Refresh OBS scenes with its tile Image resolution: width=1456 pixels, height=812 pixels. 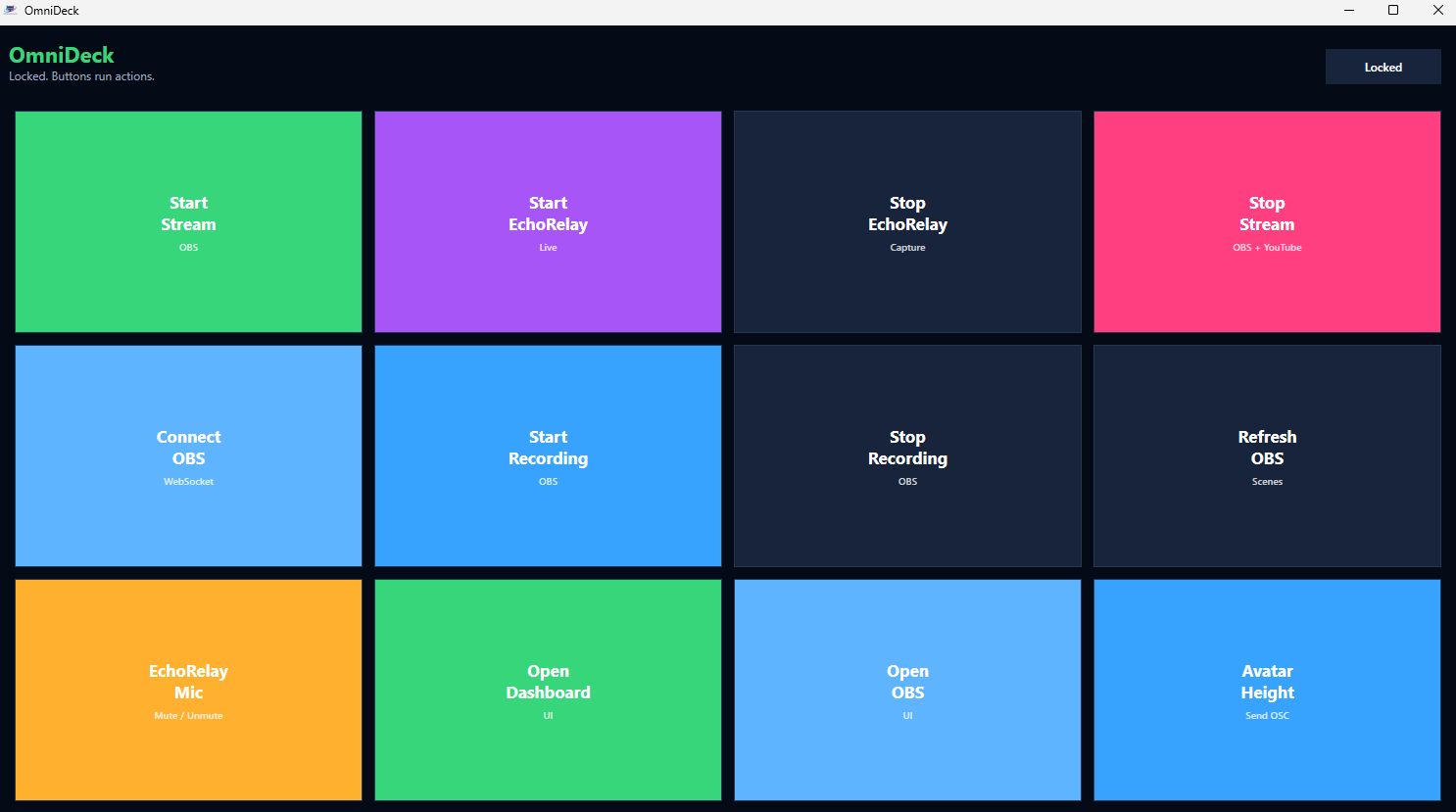(1267, 455)
